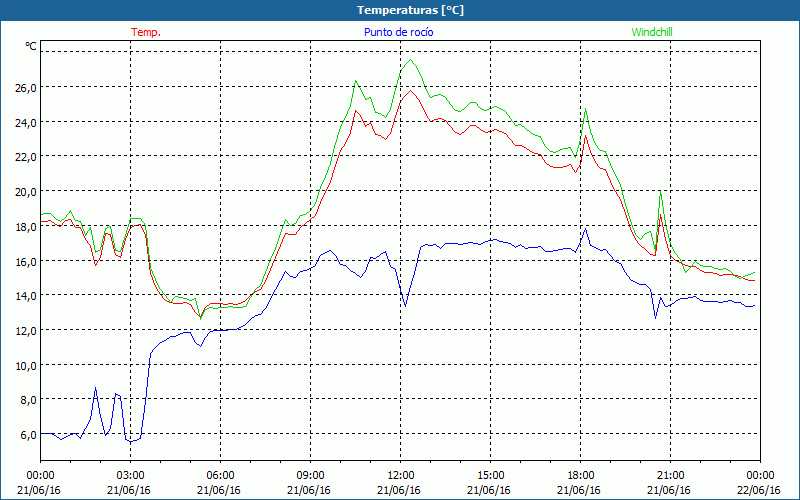Select the blue 'Punto de rocío' legend label
The width and height of the screenshot is (800, 500).
click(x=398, y=32)
